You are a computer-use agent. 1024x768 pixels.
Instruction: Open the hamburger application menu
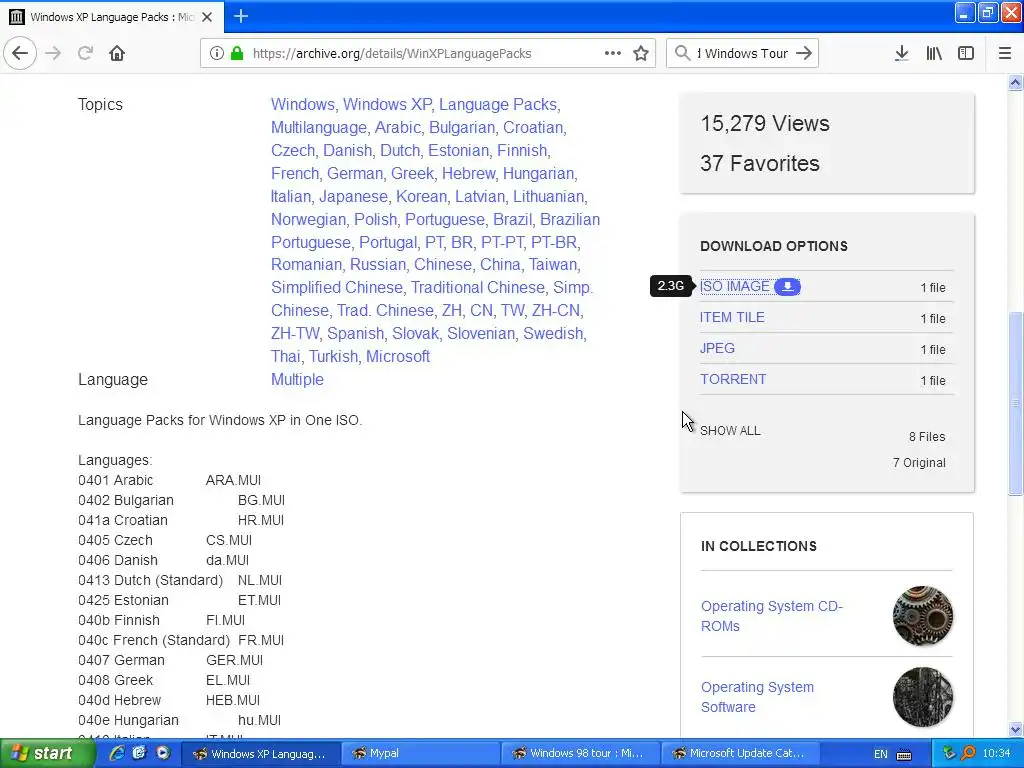(x=1004, y=54)
